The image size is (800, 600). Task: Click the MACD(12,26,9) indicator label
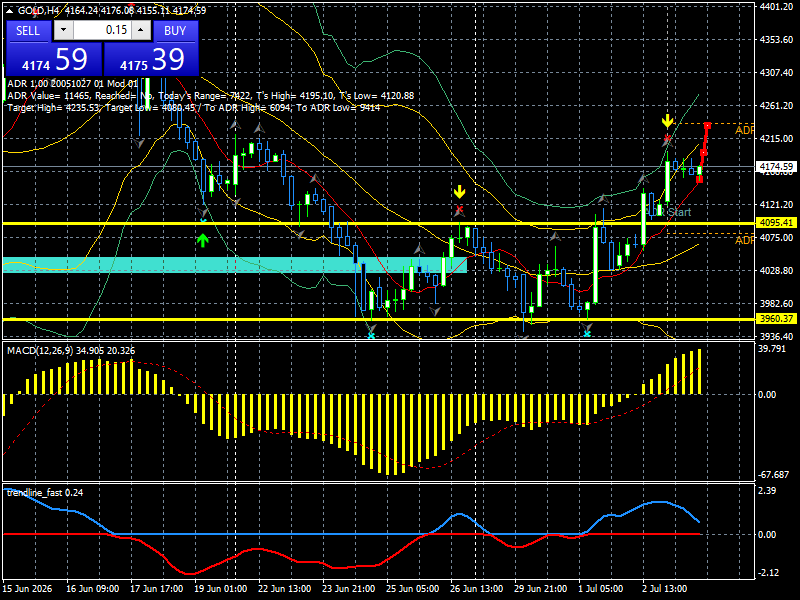71,351
